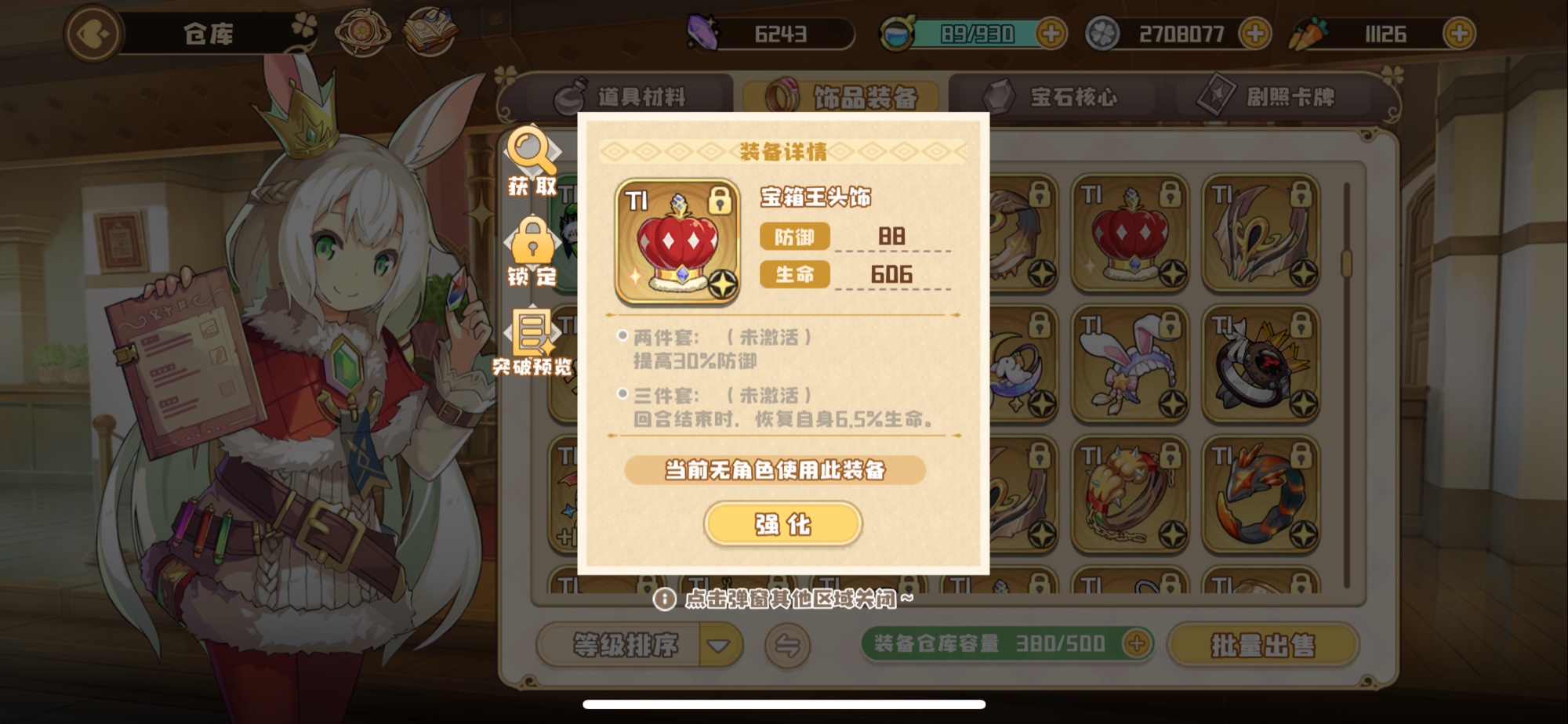Viewport: 1568px width, 724px height.
Task: Open the compass emblem icon in the top bar
Action: (363, 32)
